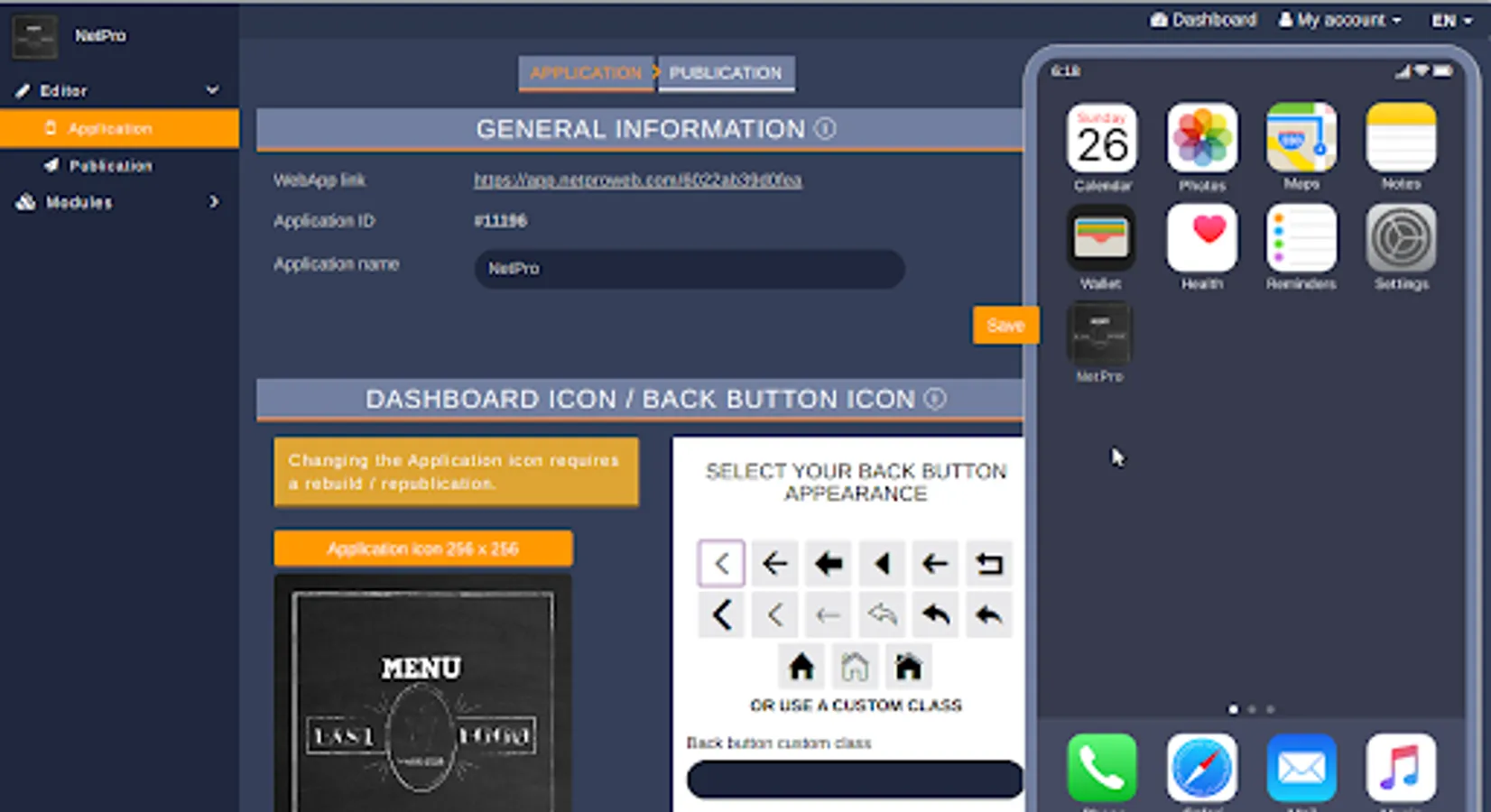
Task: Switch to the APPLICATION tab
Action: tap(586, 73)
